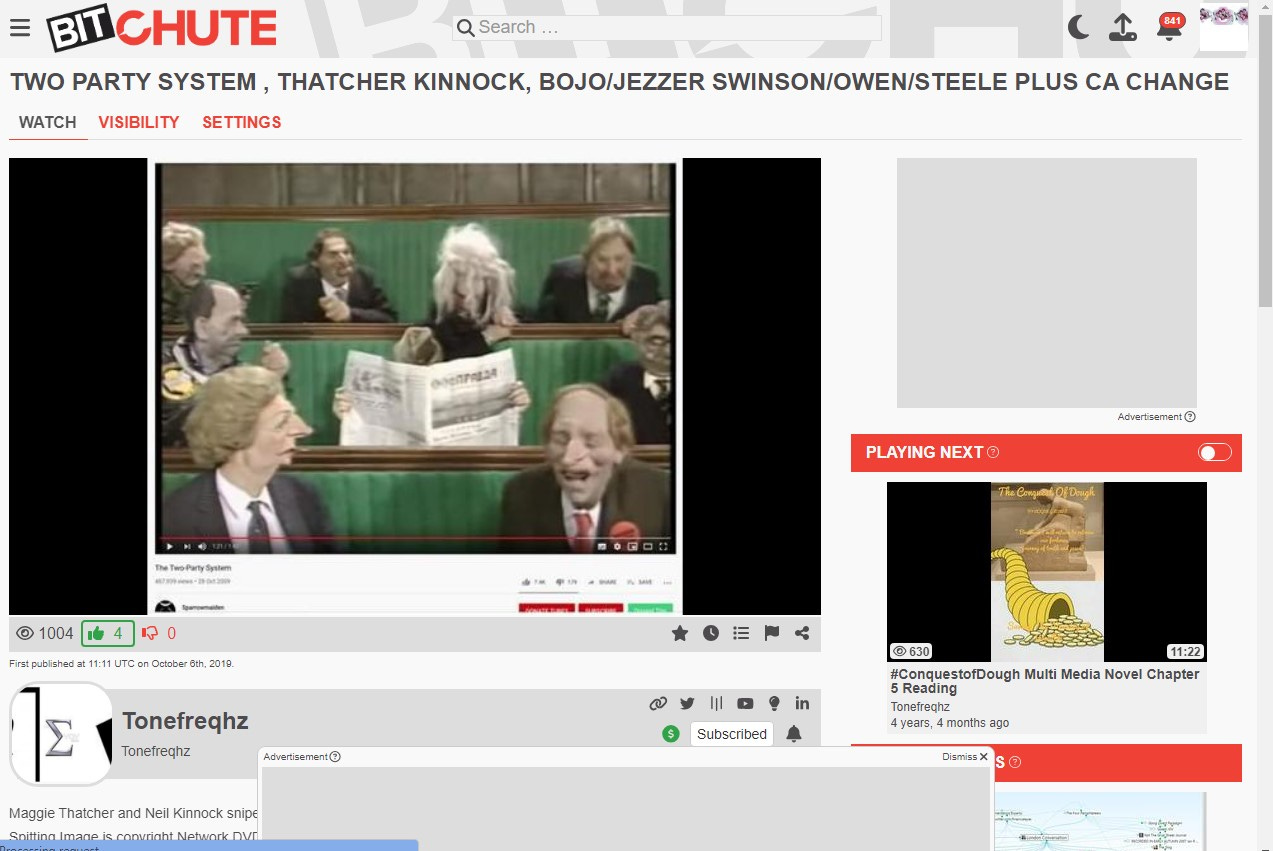1273x851 pixels.
Task: Open #ConquestofDough Chapter 5 Reading title
Action: point(1045,681)
